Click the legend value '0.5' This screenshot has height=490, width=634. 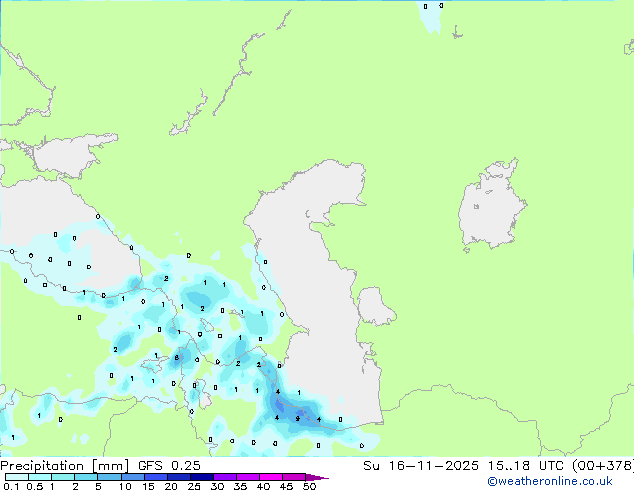click(x=34, y=486)
